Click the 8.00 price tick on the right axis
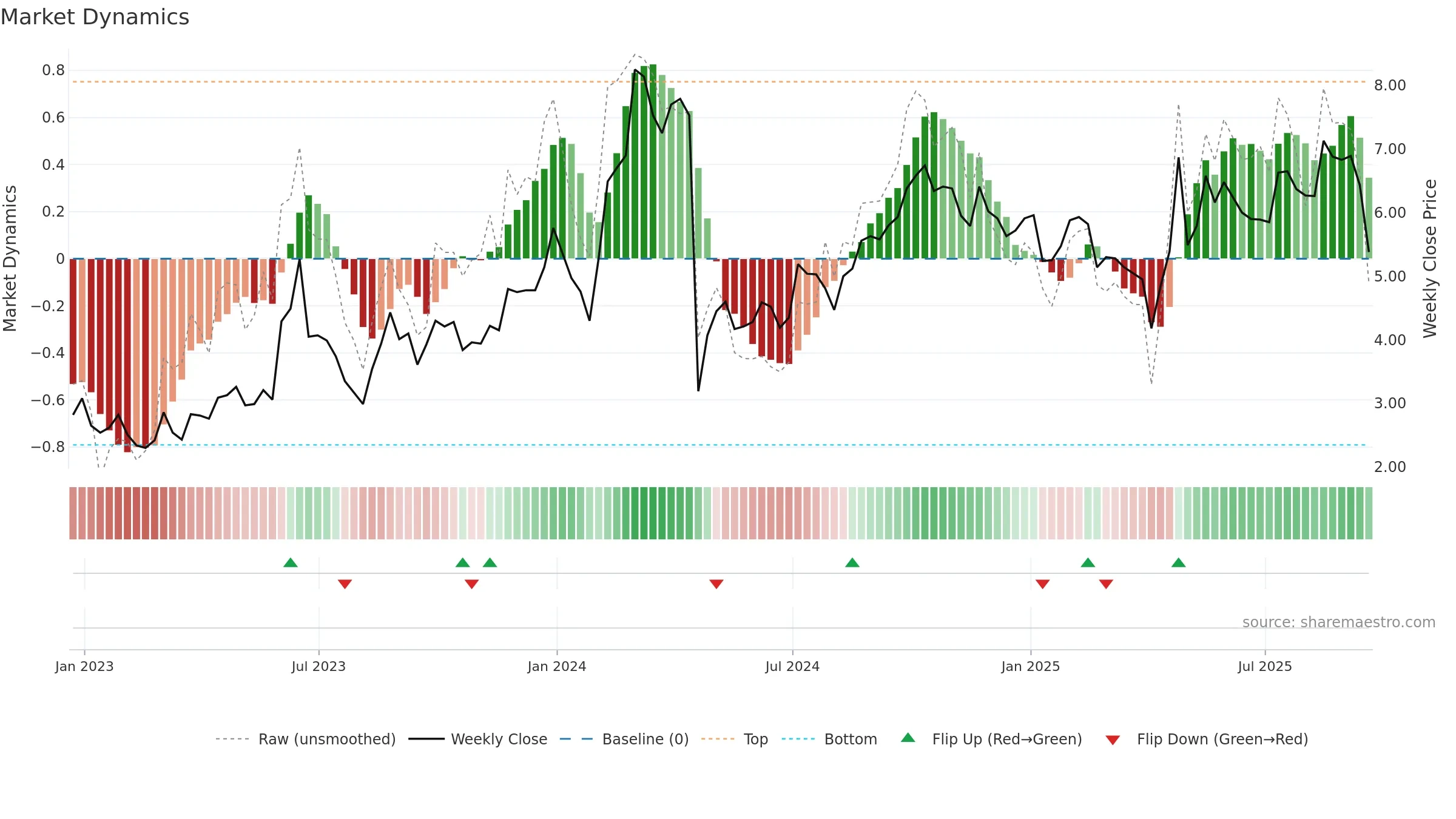 pyautogui.click(x=1390, y=86)
